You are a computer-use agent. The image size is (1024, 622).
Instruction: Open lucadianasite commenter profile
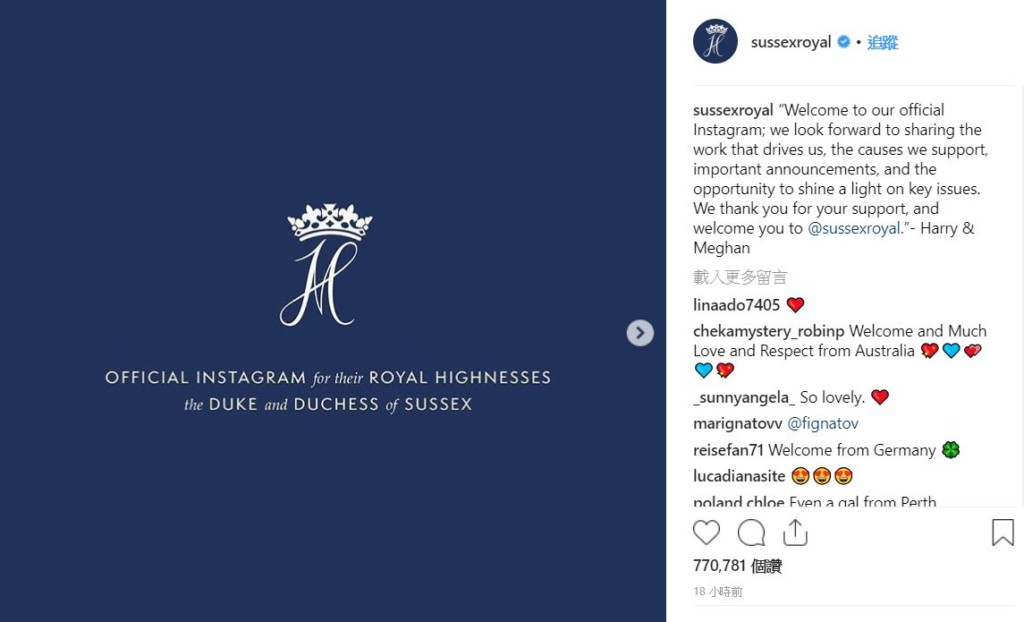739,476
